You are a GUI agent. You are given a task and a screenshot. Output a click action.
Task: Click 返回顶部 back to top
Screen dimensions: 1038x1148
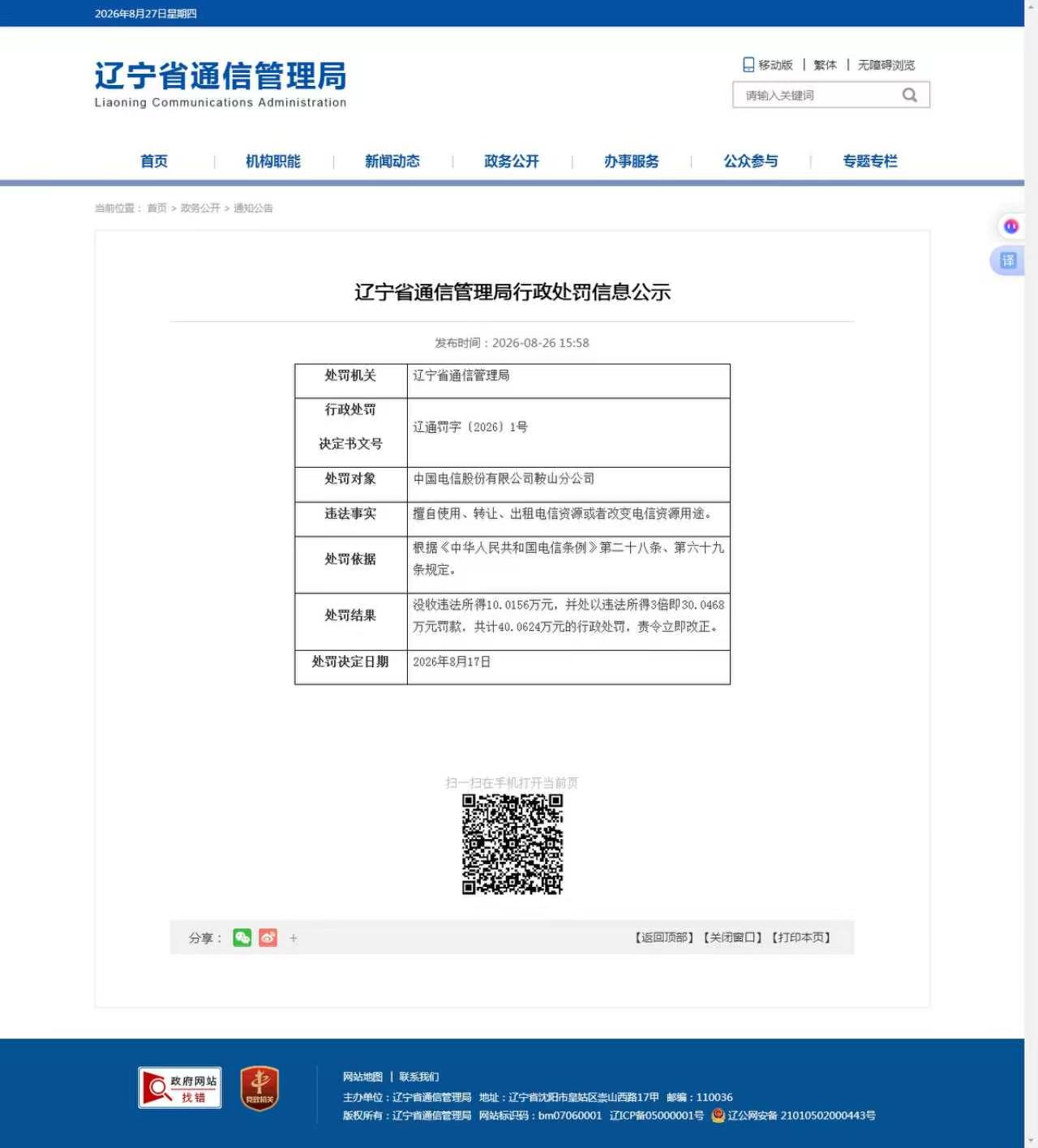point(664,937)
